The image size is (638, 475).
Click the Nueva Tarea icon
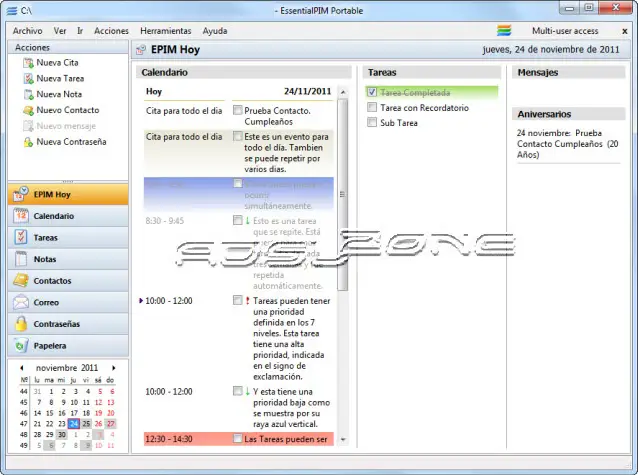[x=28, y=79]
